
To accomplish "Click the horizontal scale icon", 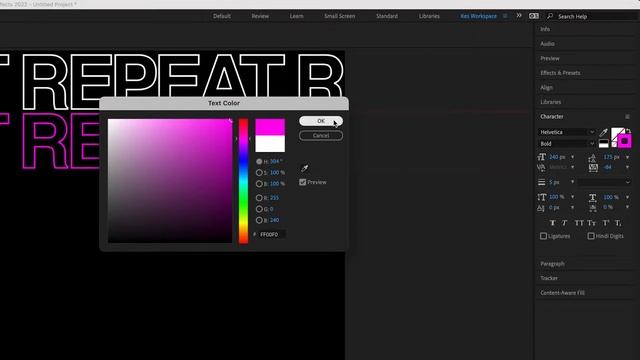I will tap(593, 197).
